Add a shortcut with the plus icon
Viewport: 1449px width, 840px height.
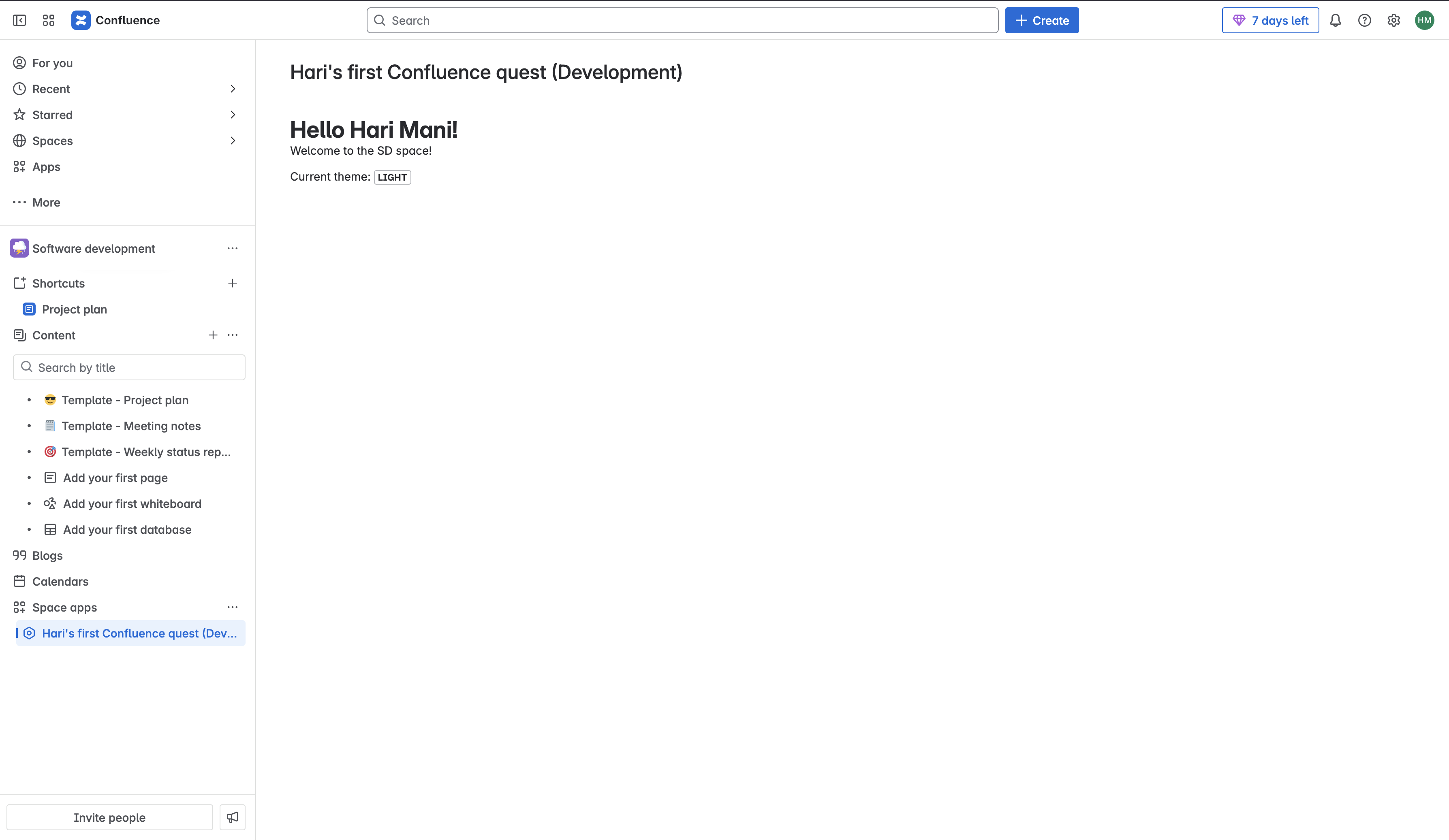pyautogui.click(x=232, y=283)
